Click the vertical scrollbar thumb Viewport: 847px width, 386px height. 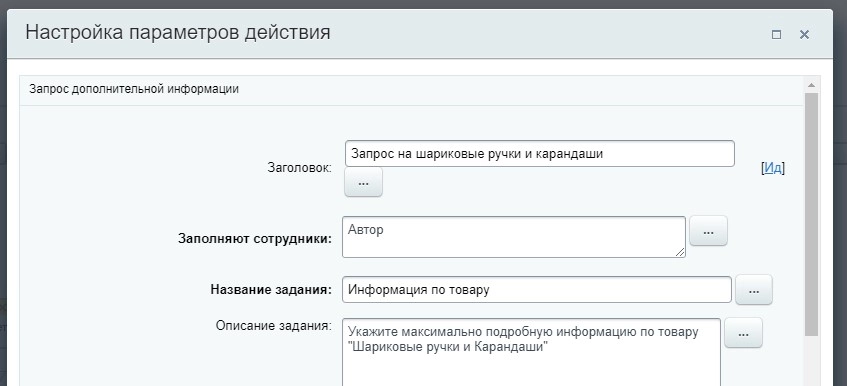pos(811,214)
